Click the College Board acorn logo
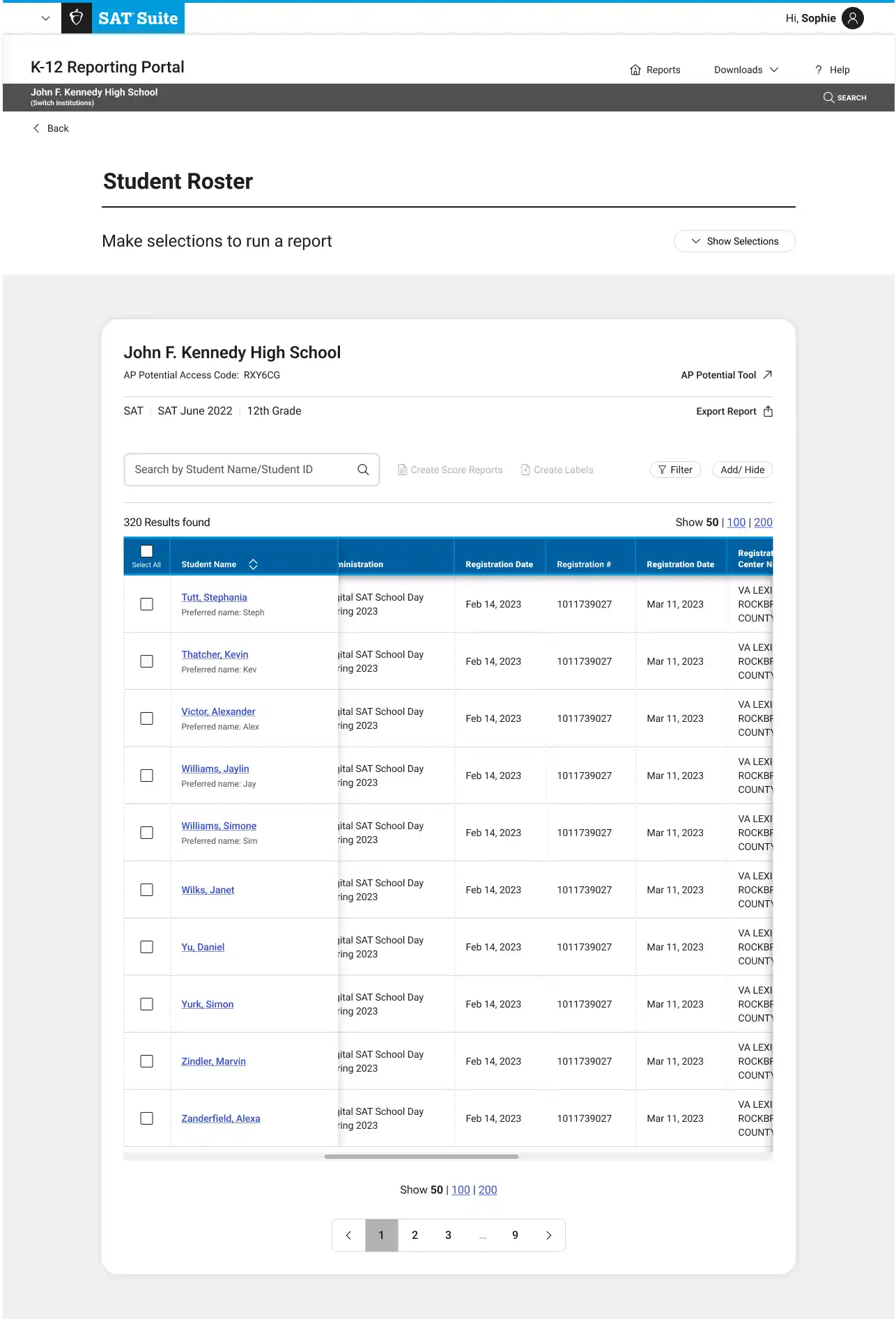Image resolution: width=896 pixels, height=1319 pixels. click(x=77, y=18)
